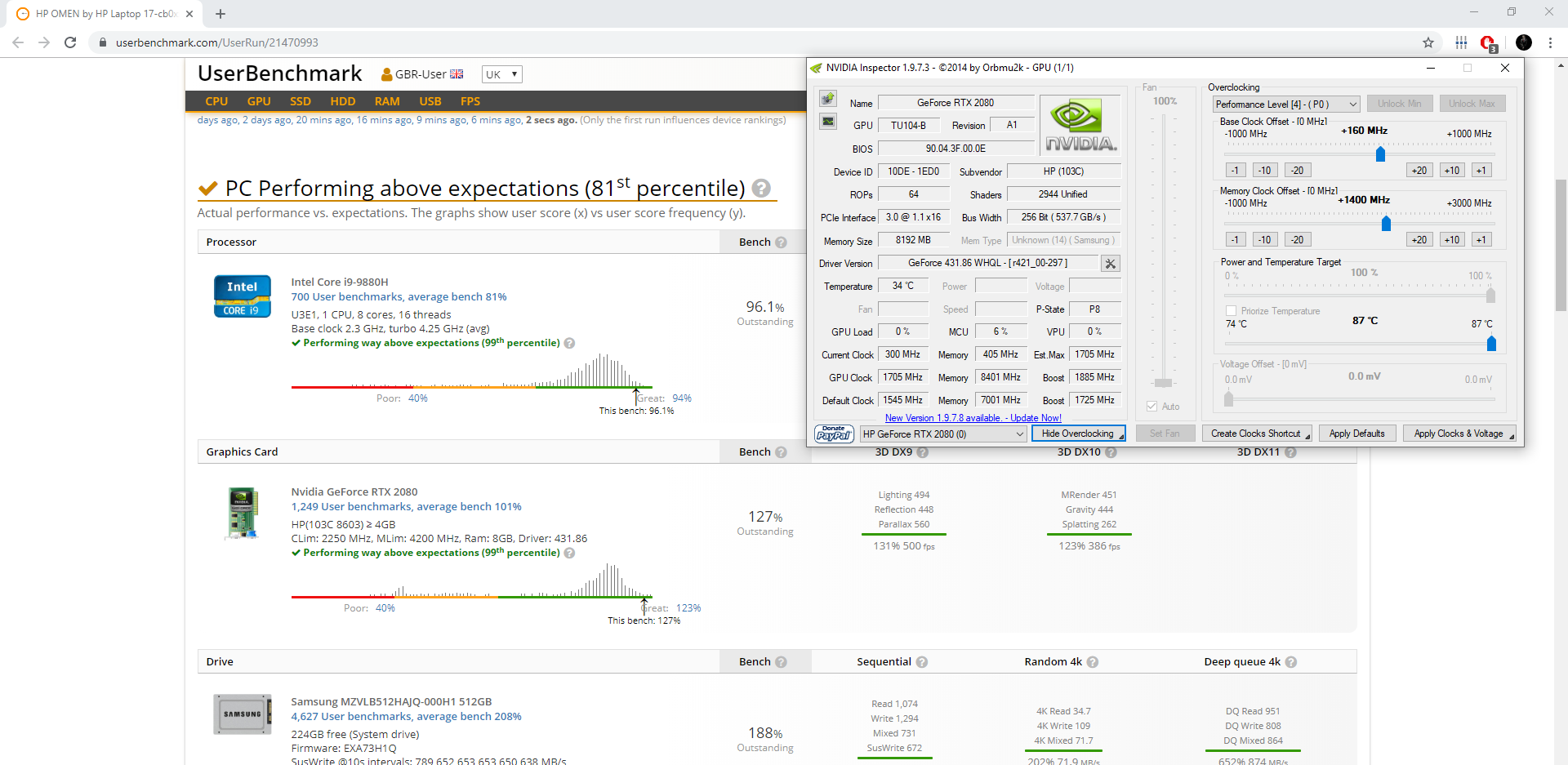Open the sensor monitoring graph icon
1568x765 pixels.
click(x=828, y=122)
